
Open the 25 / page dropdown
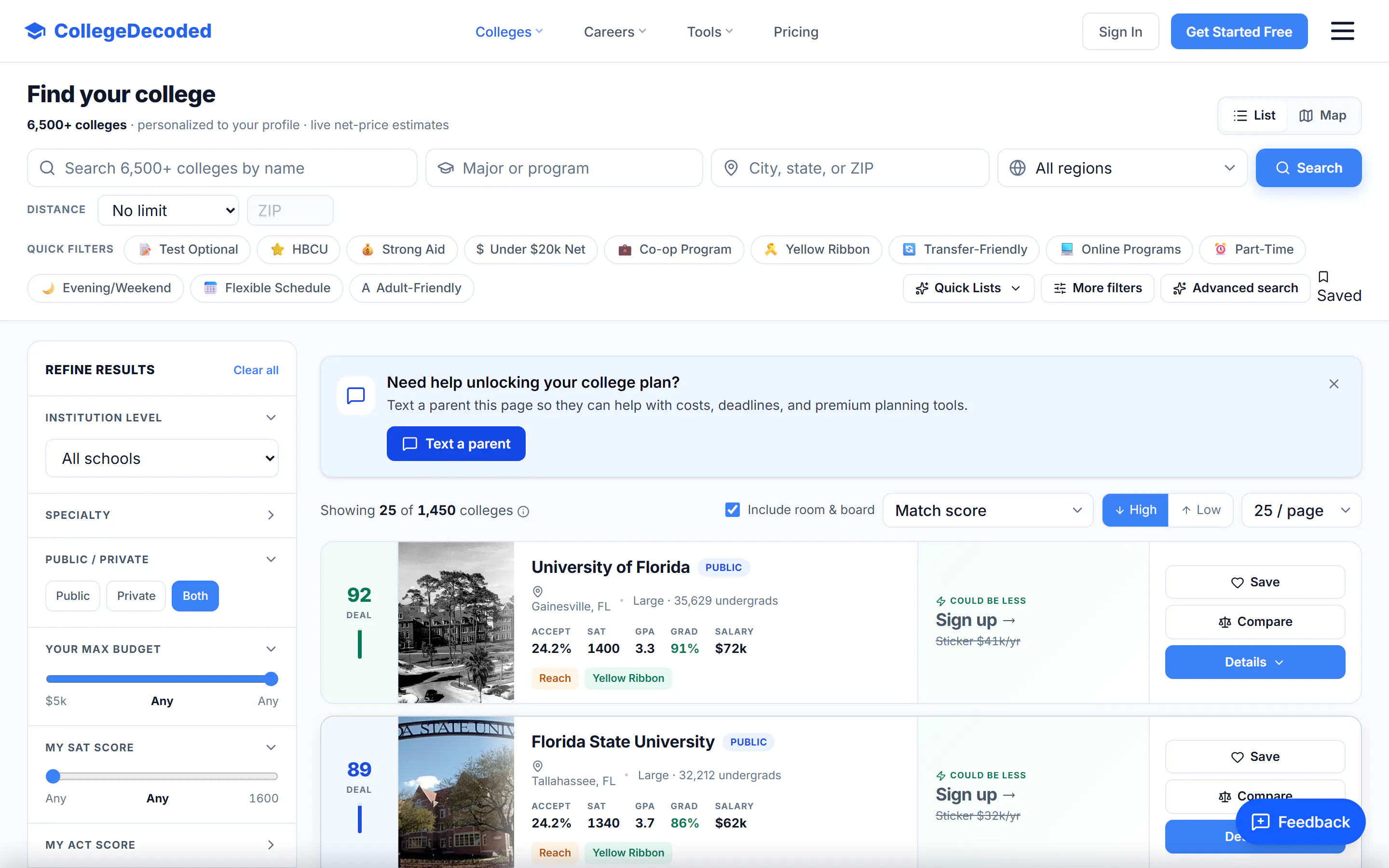click(x=1301, y=510)
